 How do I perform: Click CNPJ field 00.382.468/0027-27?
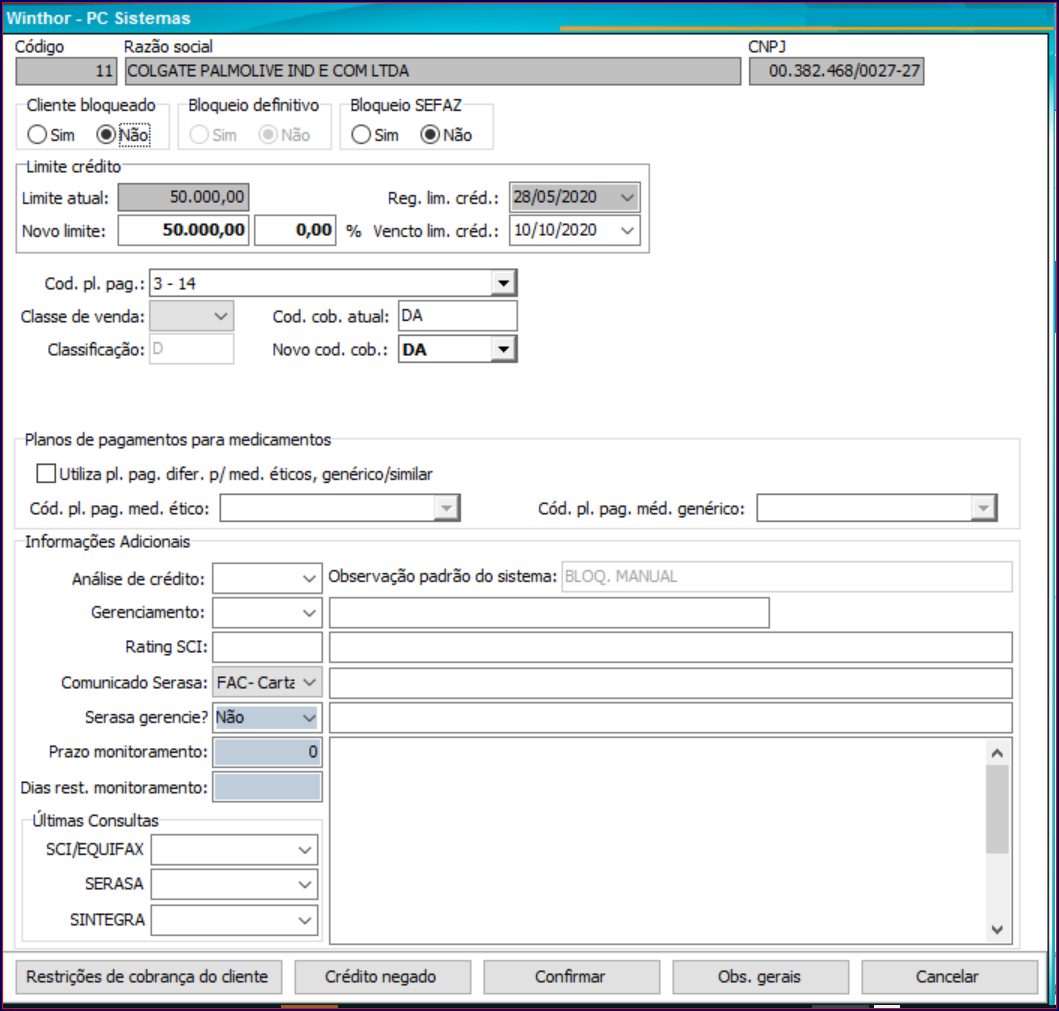837,71
